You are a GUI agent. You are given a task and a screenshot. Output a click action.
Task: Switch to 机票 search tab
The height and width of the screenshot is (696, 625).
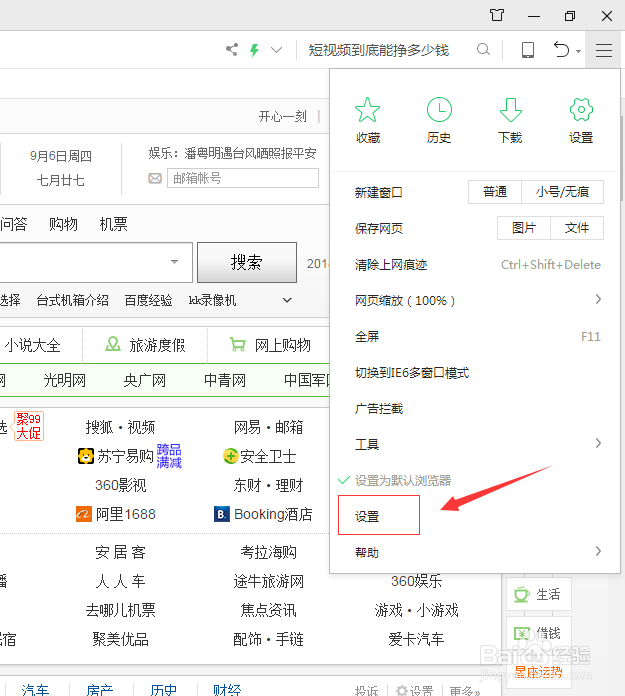(x=114, y=224)
